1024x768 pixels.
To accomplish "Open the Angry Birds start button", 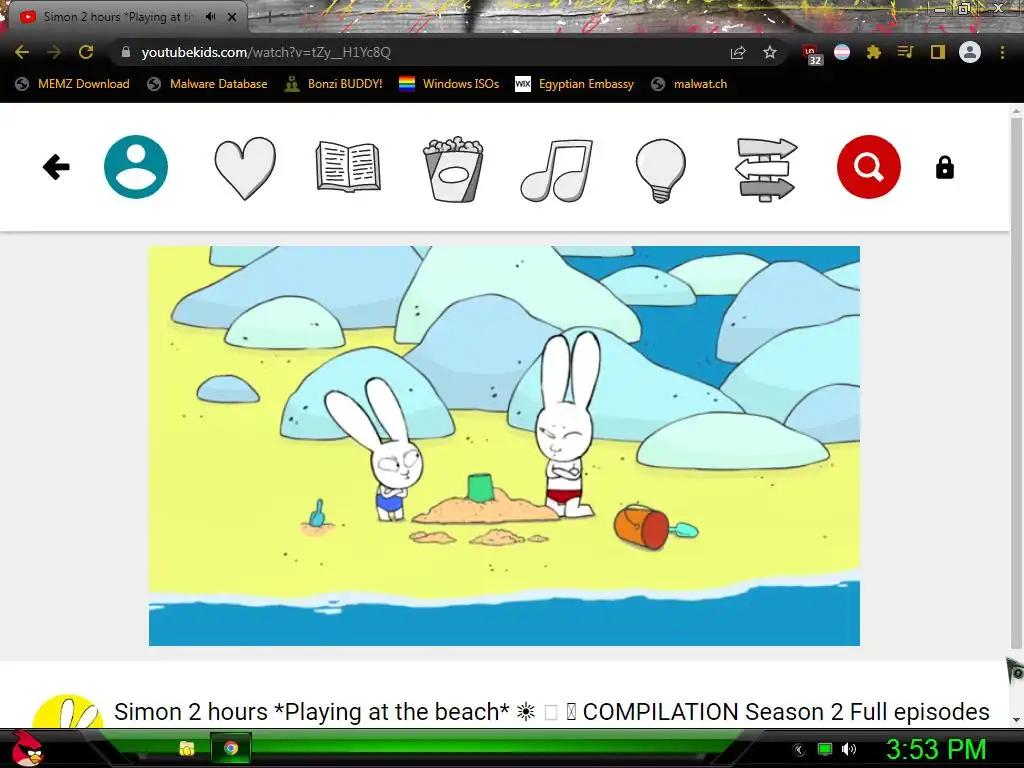I will (27, 748).
